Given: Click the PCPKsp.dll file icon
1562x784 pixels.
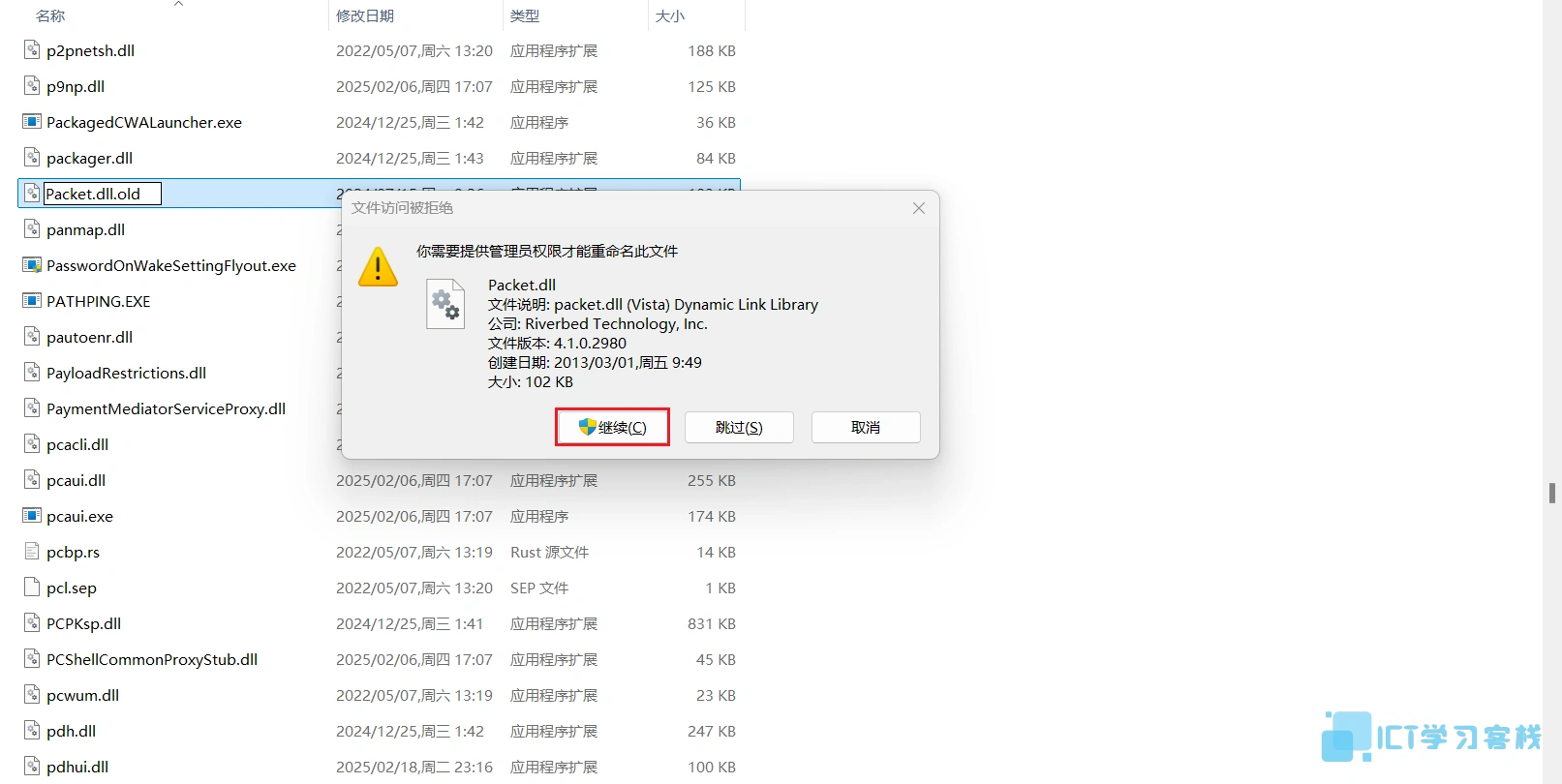Looking at the screenshot, I should [32, 623].
